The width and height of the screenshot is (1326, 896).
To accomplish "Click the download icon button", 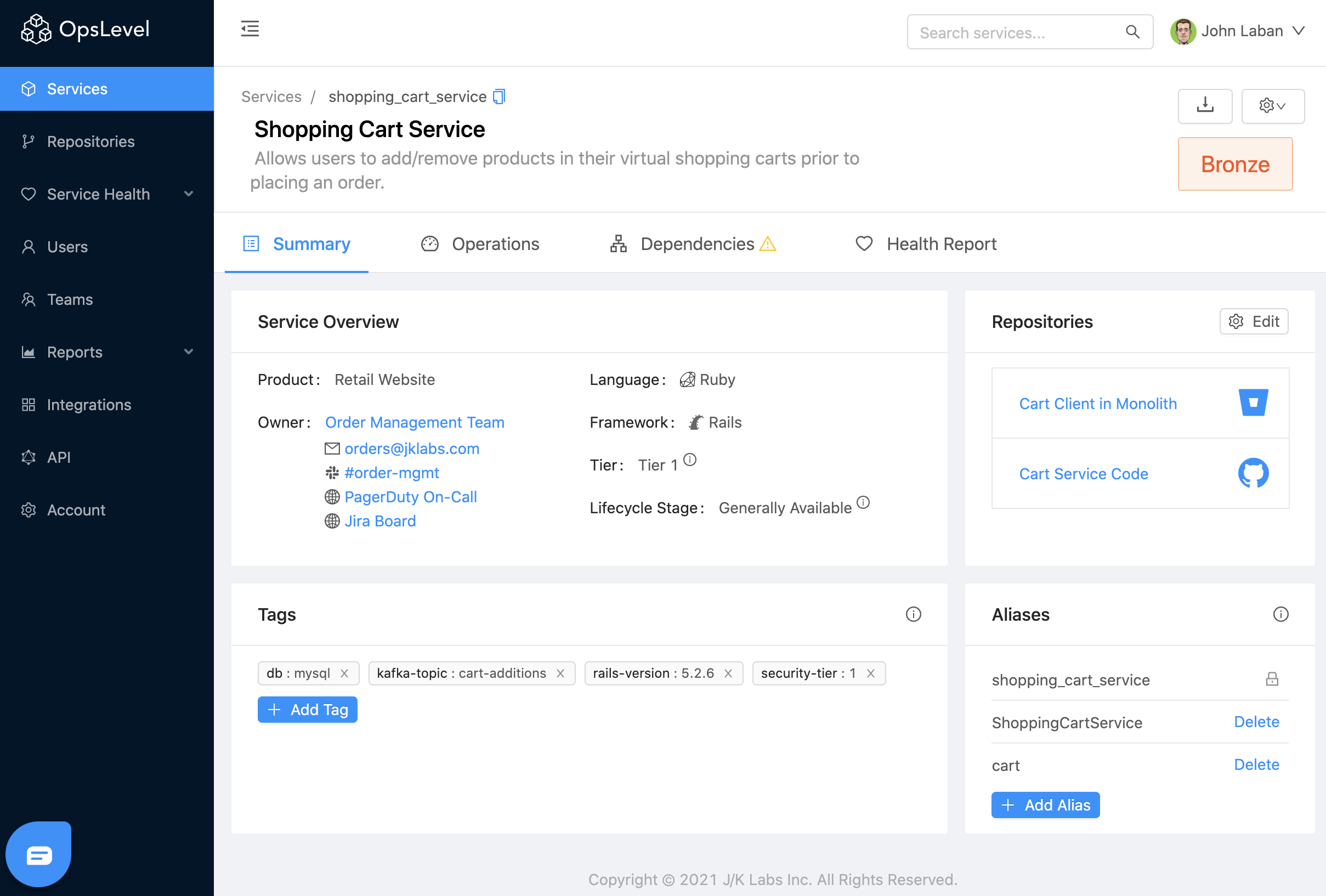I will pyautogui.click(x=1204, y=106).
